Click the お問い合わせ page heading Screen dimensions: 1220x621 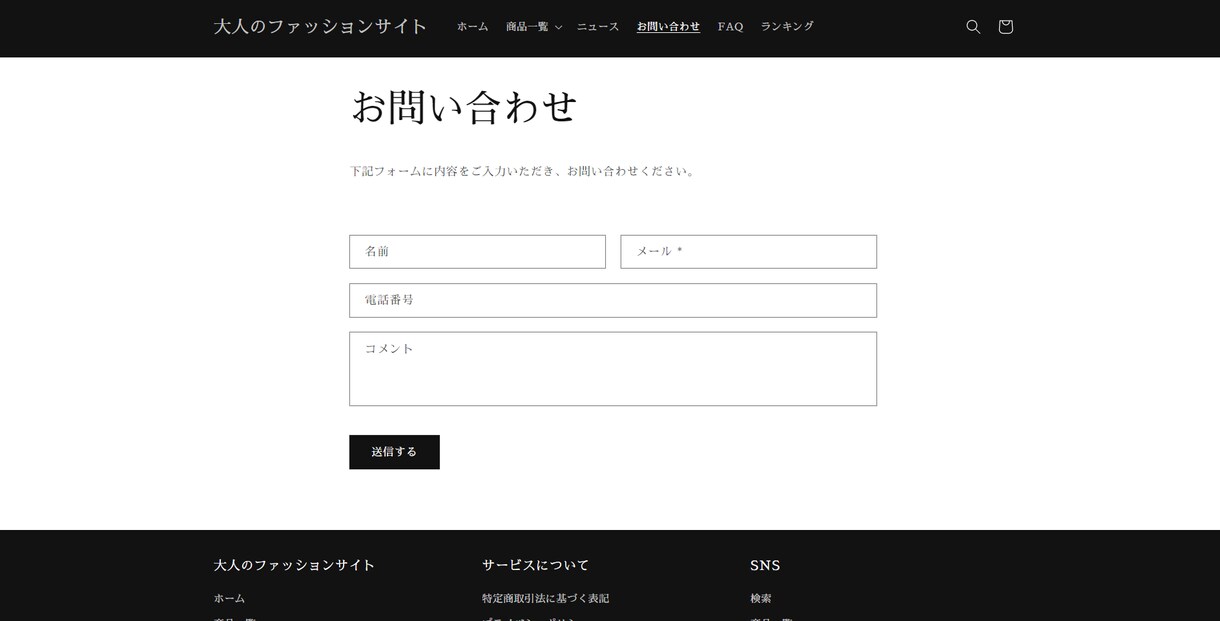tap(465, 107)
